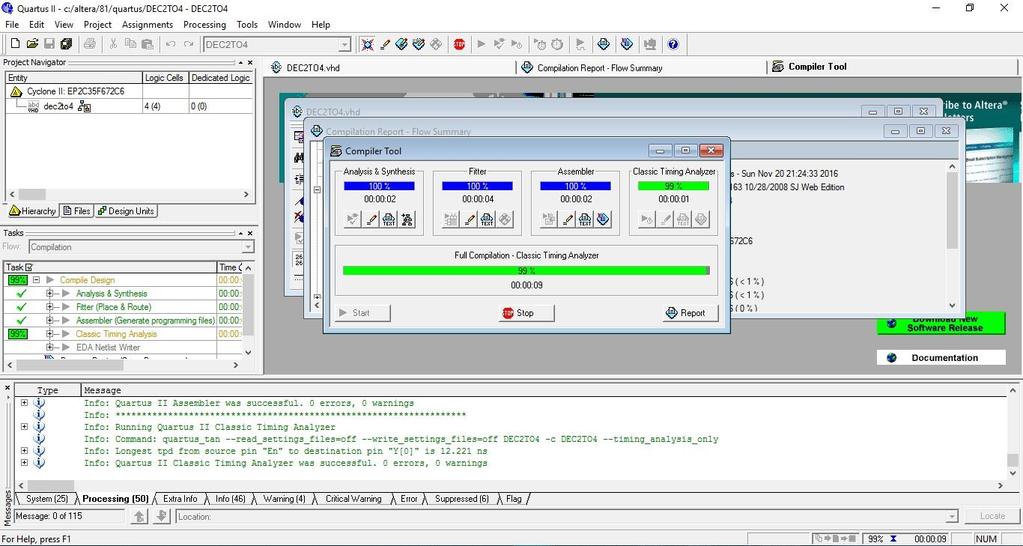The width and height of the screenshot is (1023, 546).
Task: Open the DEC2TO4 project dropdown in toolbar
Action: pyautogui.click(x=344, y=44)
